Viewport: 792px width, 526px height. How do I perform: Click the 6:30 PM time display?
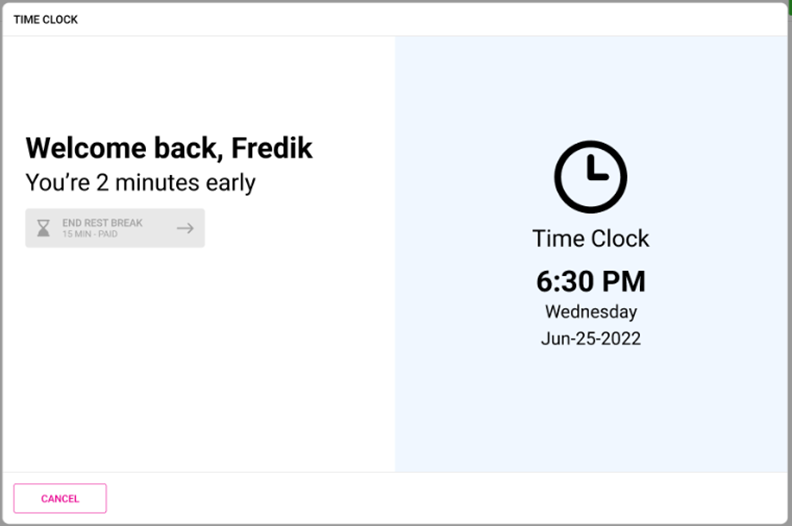(x=590, y=281)
